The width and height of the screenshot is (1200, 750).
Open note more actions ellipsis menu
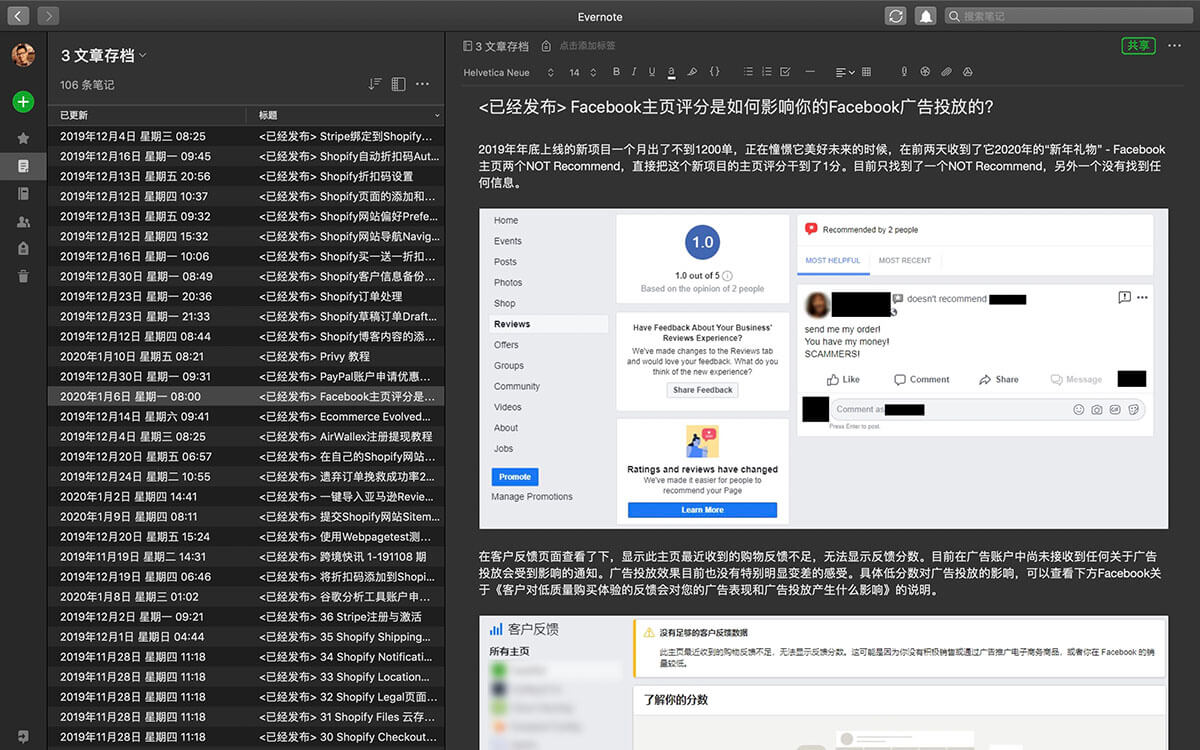[1174, 46]
